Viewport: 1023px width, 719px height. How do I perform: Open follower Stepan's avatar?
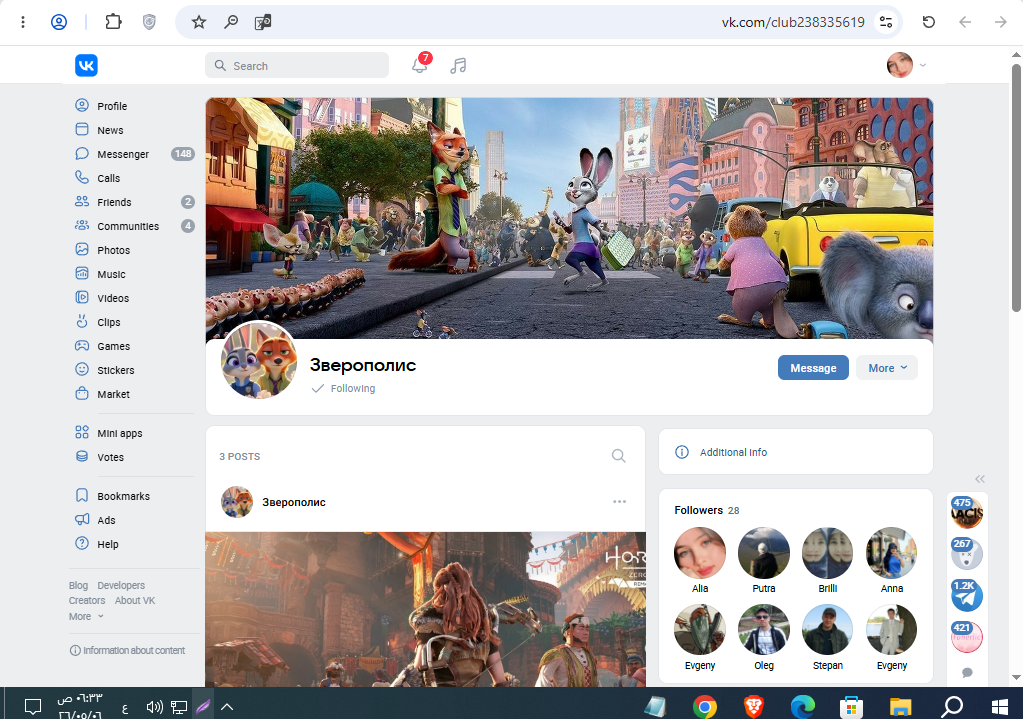point(827,630)
